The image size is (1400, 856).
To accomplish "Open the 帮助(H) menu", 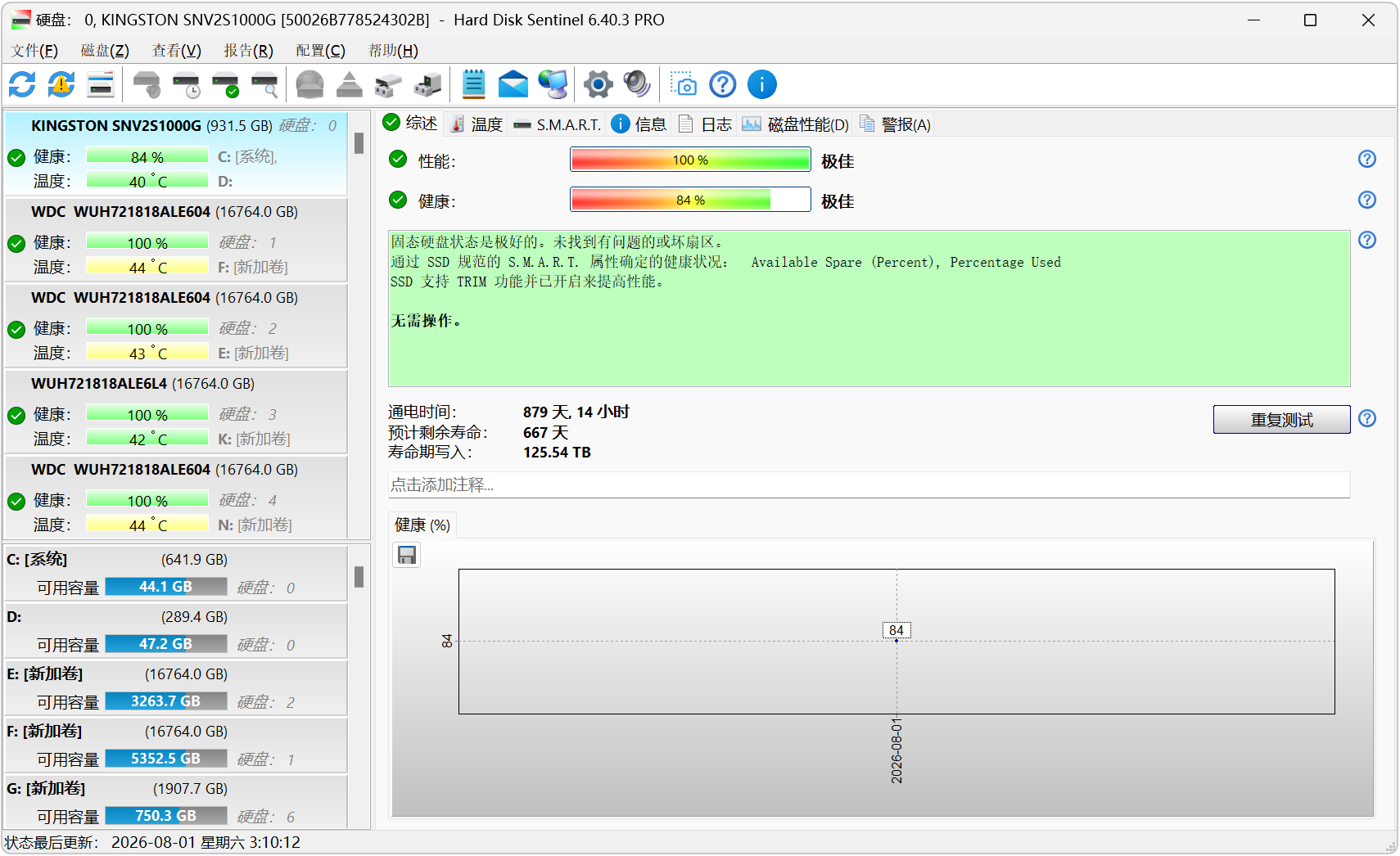I will click(393, 51).
